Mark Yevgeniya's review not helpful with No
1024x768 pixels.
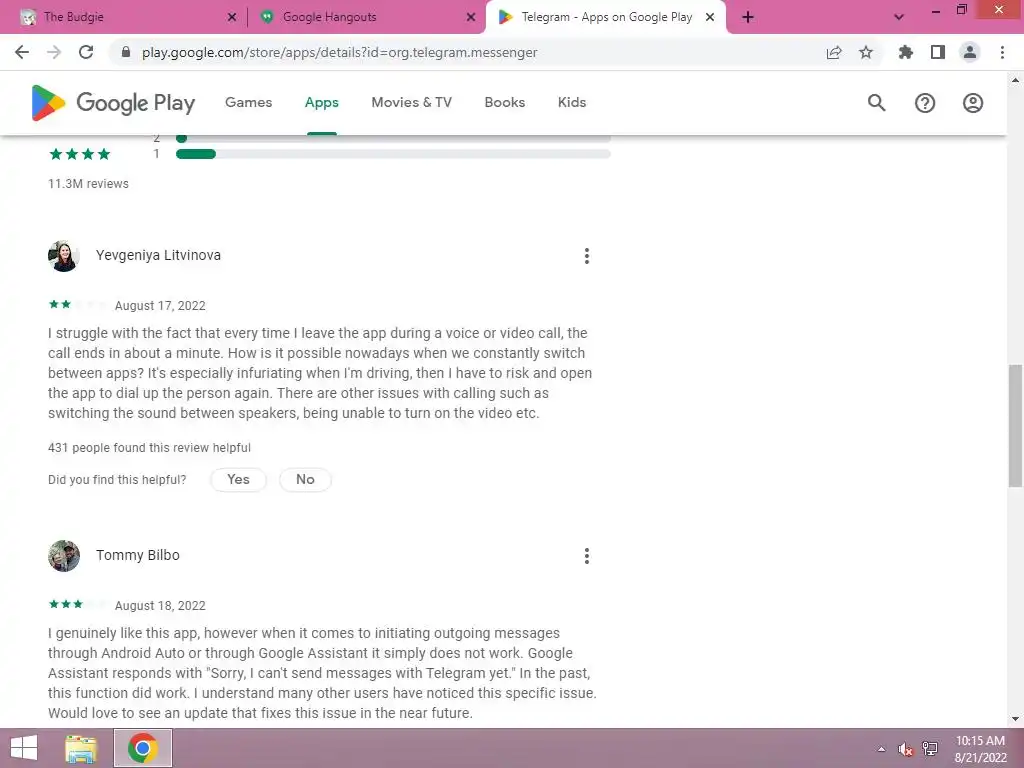tap(305, 479)
